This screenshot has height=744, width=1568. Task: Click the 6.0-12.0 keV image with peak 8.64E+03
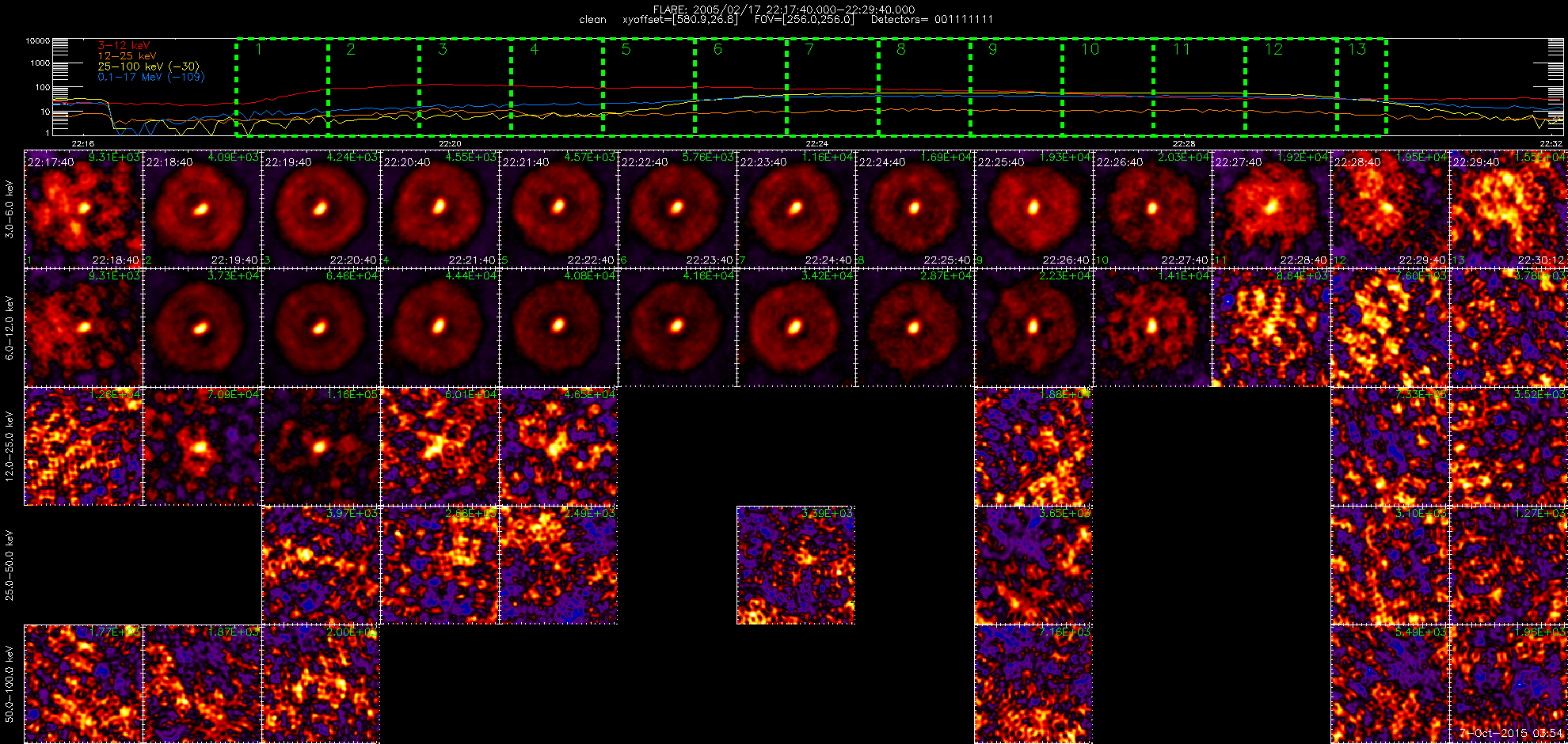(x=1271, y=328)
